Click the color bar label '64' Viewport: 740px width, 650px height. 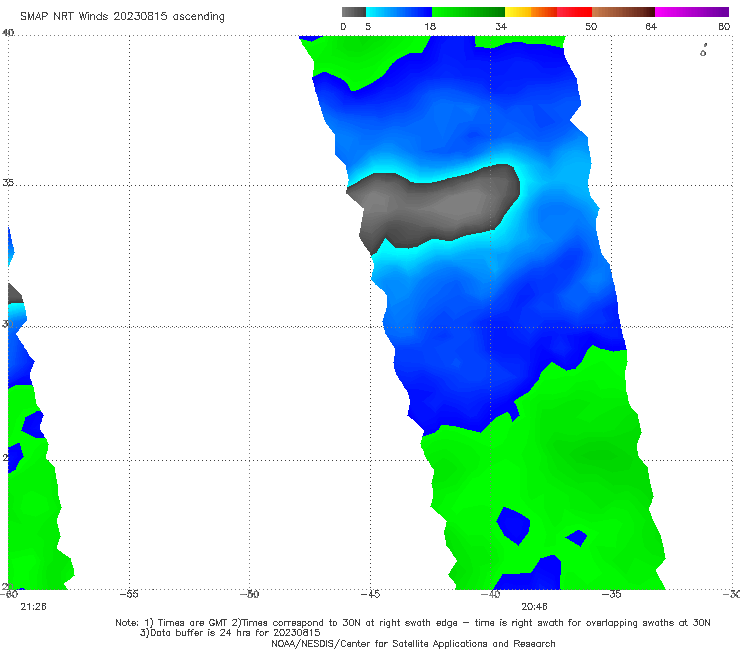tap(651, 26)
